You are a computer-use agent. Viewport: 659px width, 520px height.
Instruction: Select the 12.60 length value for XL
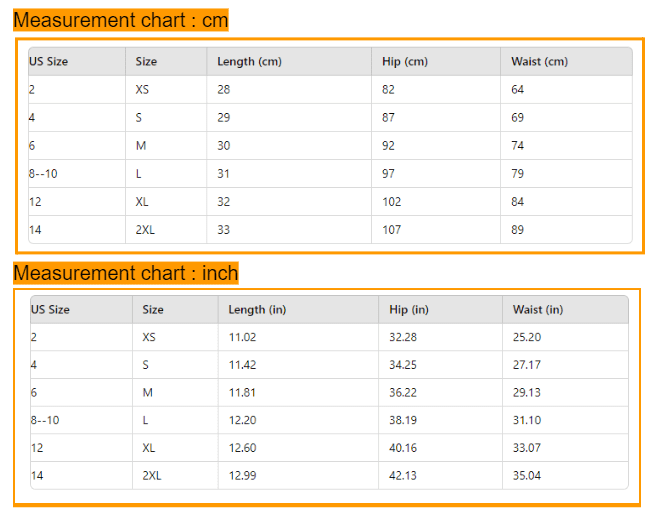(242, 448)
